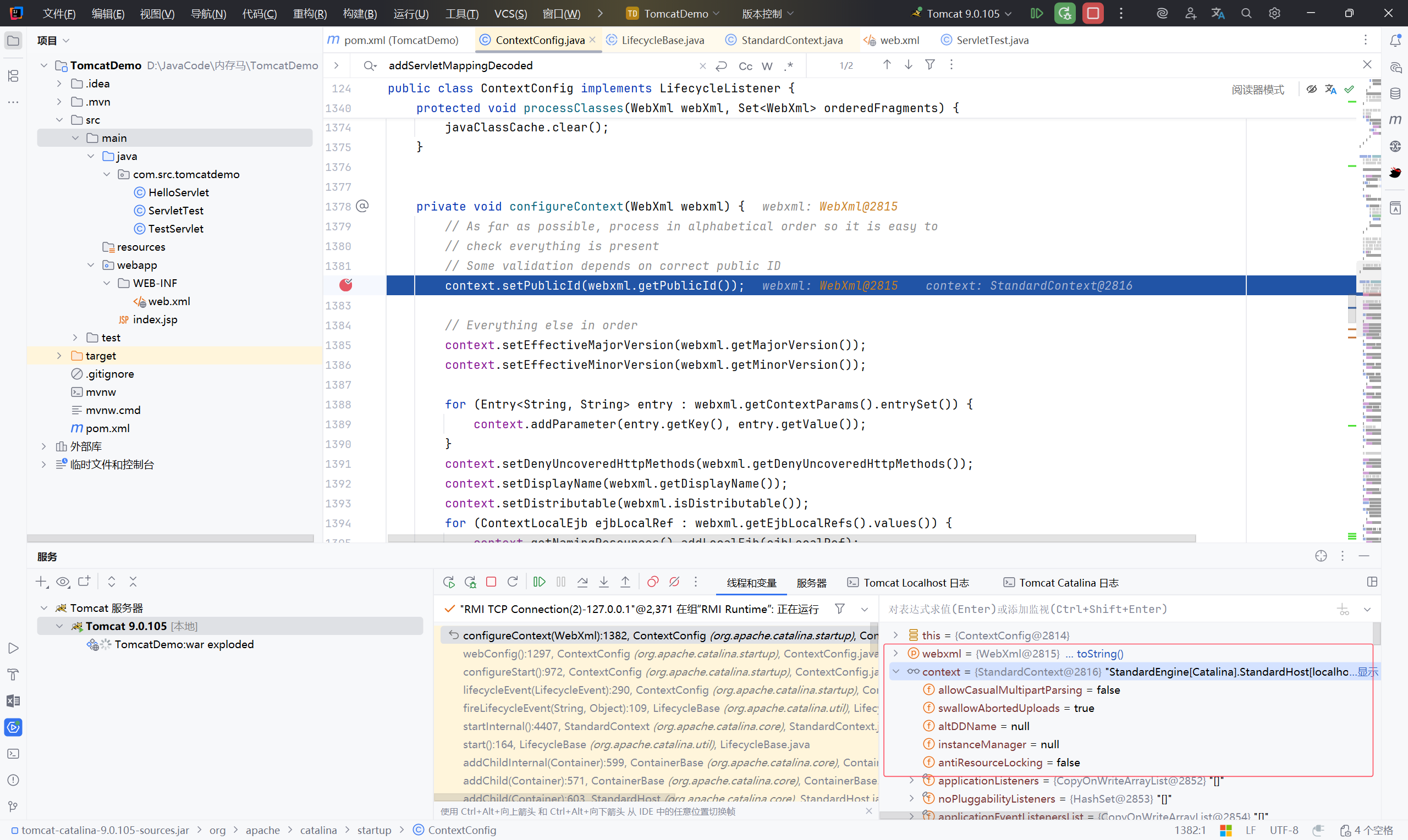This screenshot has width=1408, height=840.
Task: Toggle breakpoint on line 1382
Action: [345, 285]
